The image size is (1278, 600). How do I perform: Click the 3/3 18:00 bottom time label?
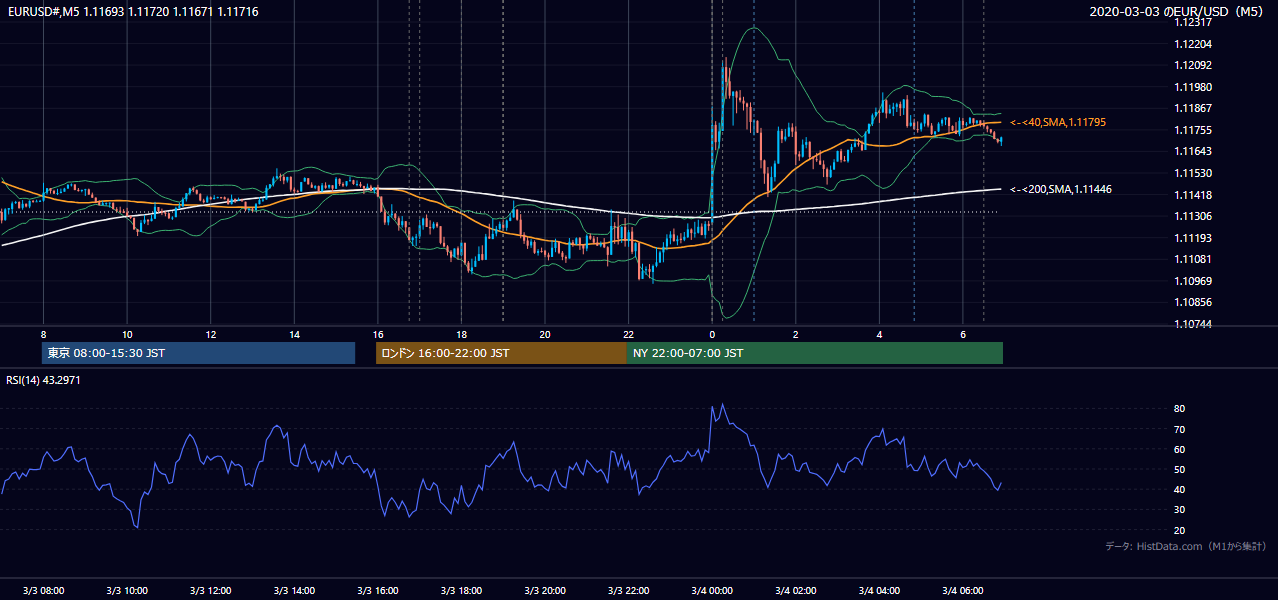pyautogui.click(x=461, y=590)
